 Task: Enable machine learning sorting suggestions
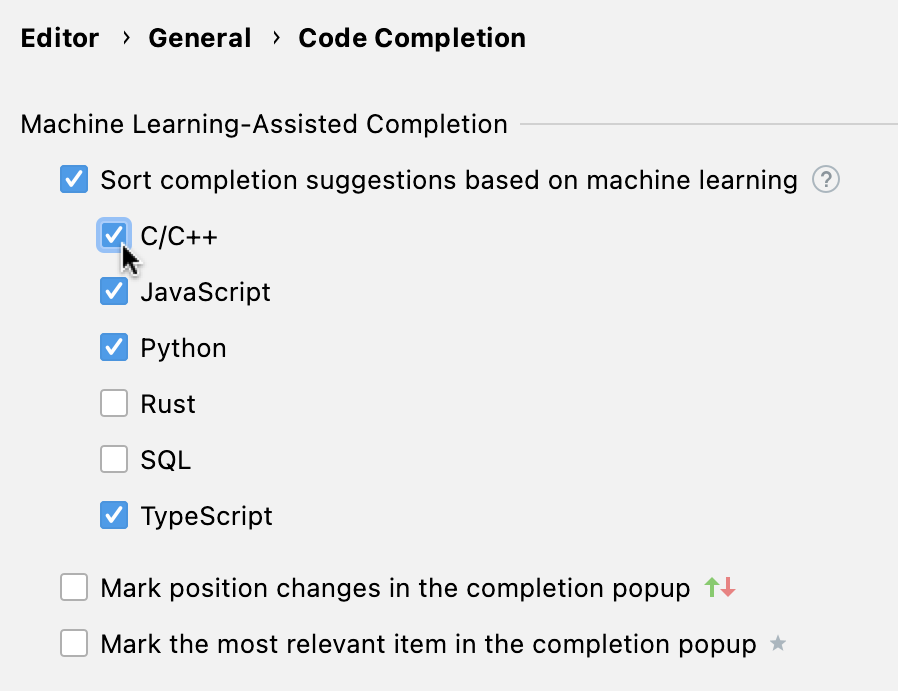[73, 180]
